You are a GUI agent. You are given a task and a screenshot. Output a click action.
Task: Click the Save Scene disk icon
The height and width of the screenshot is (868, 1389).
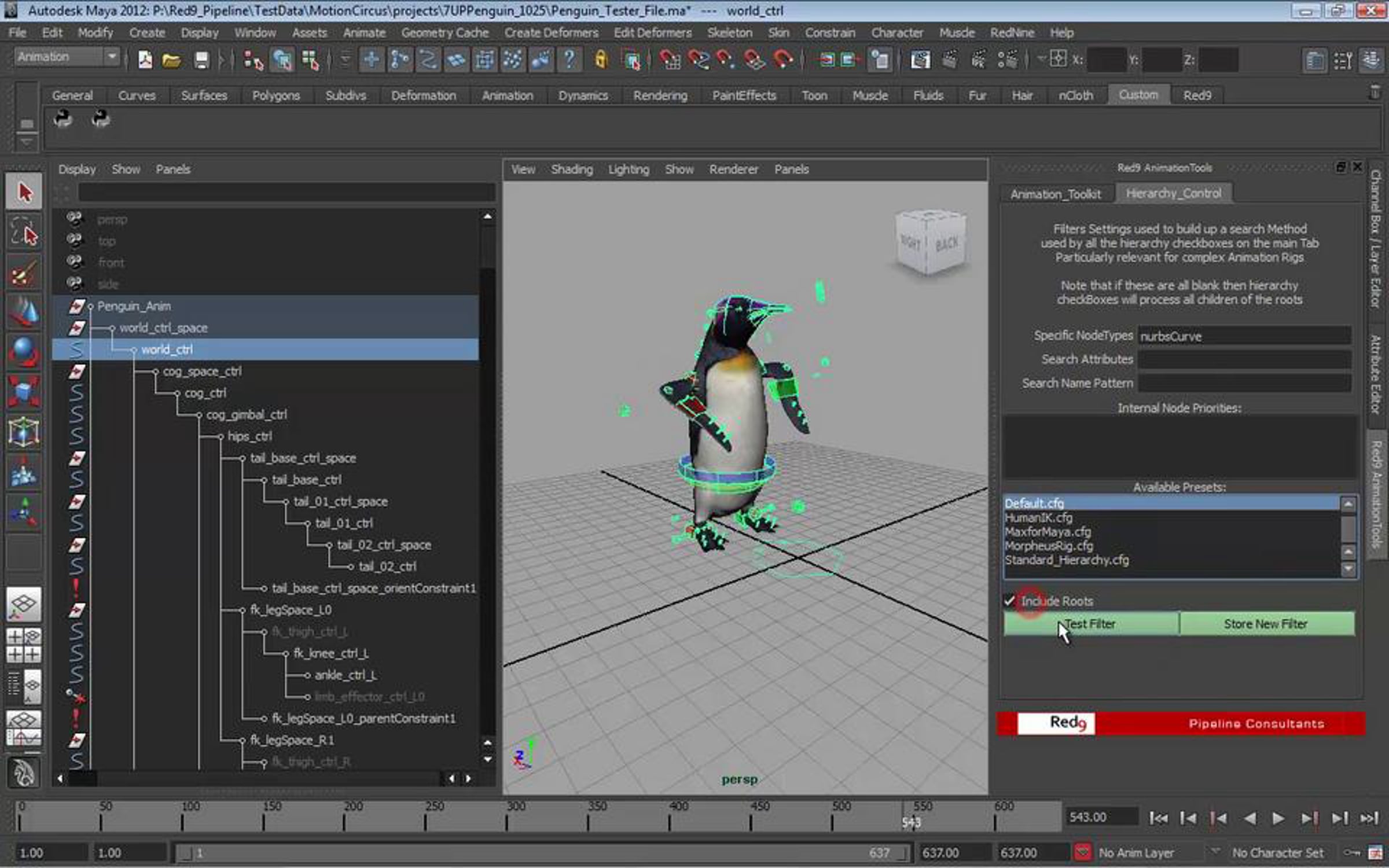coord(201,60)
